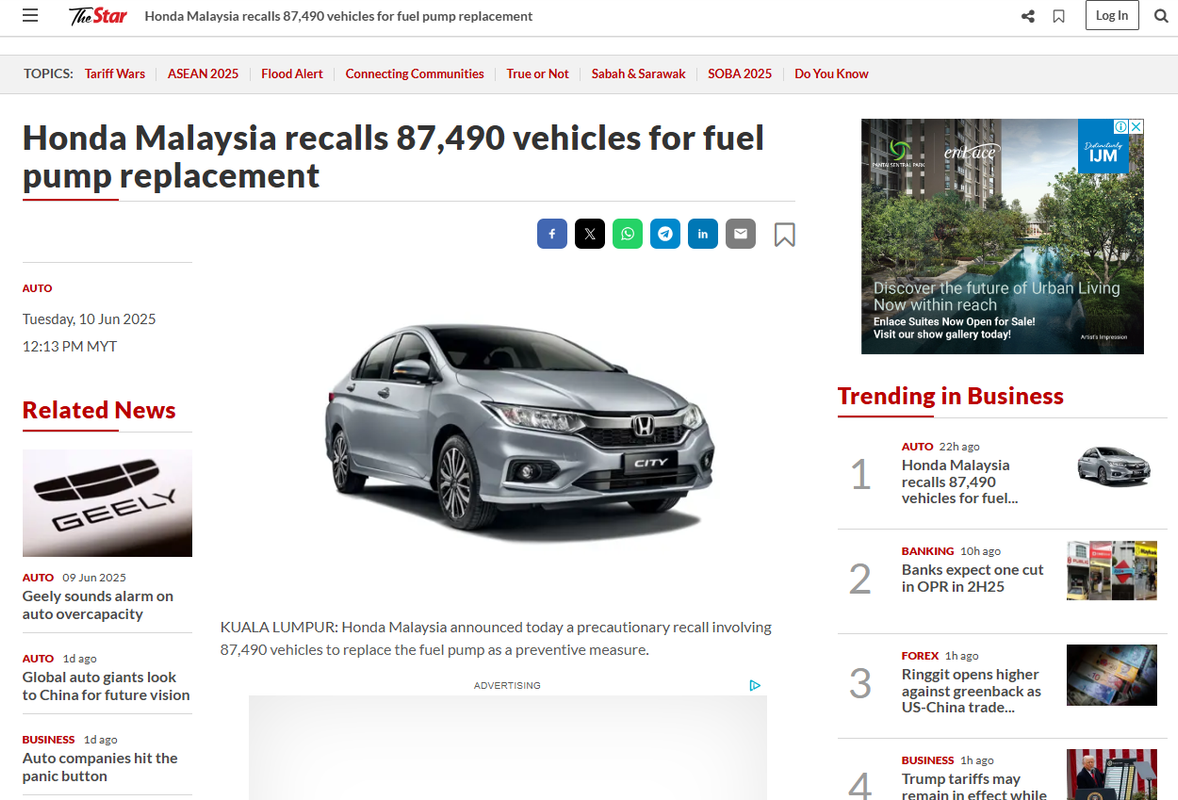This screenshot has height=800, width=1178.
Task: Open True or Not topic
Action: pos(537,74)
